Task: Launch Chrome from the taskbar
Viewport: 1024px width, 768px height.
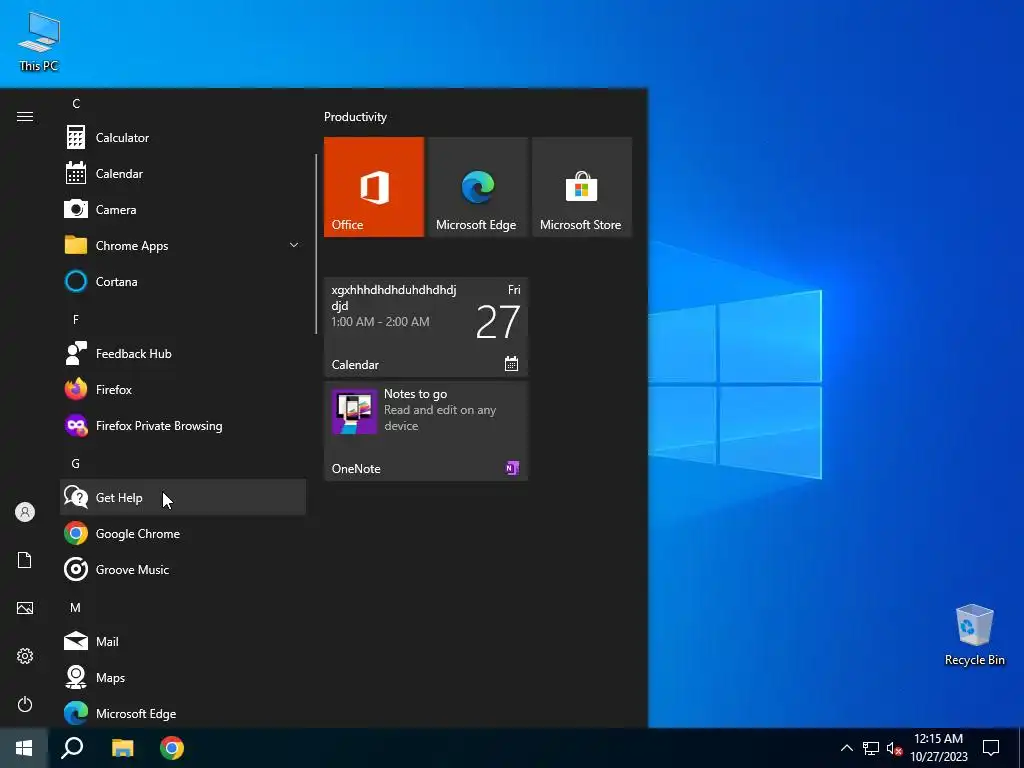Action: pyautogui.click(x=172, y=748)
